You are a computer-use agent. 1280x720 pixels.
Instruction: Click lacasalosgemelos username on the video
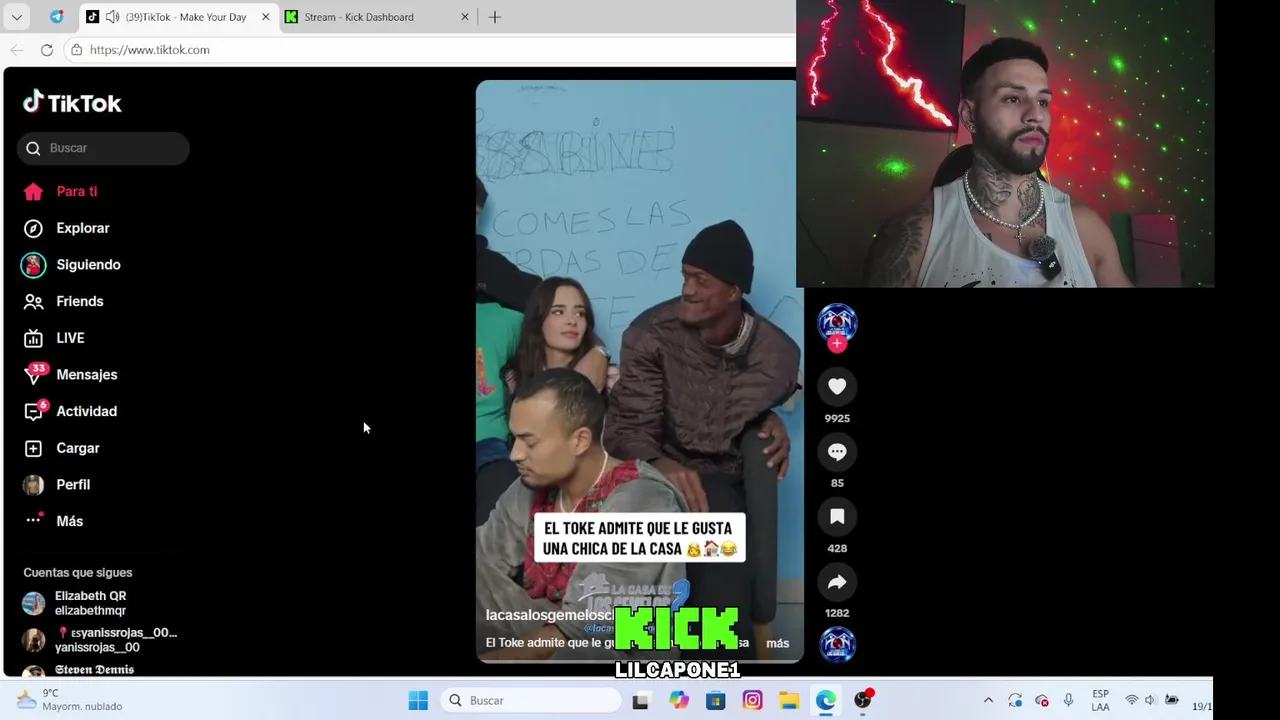pyautogui.click(x=548, y=615)
